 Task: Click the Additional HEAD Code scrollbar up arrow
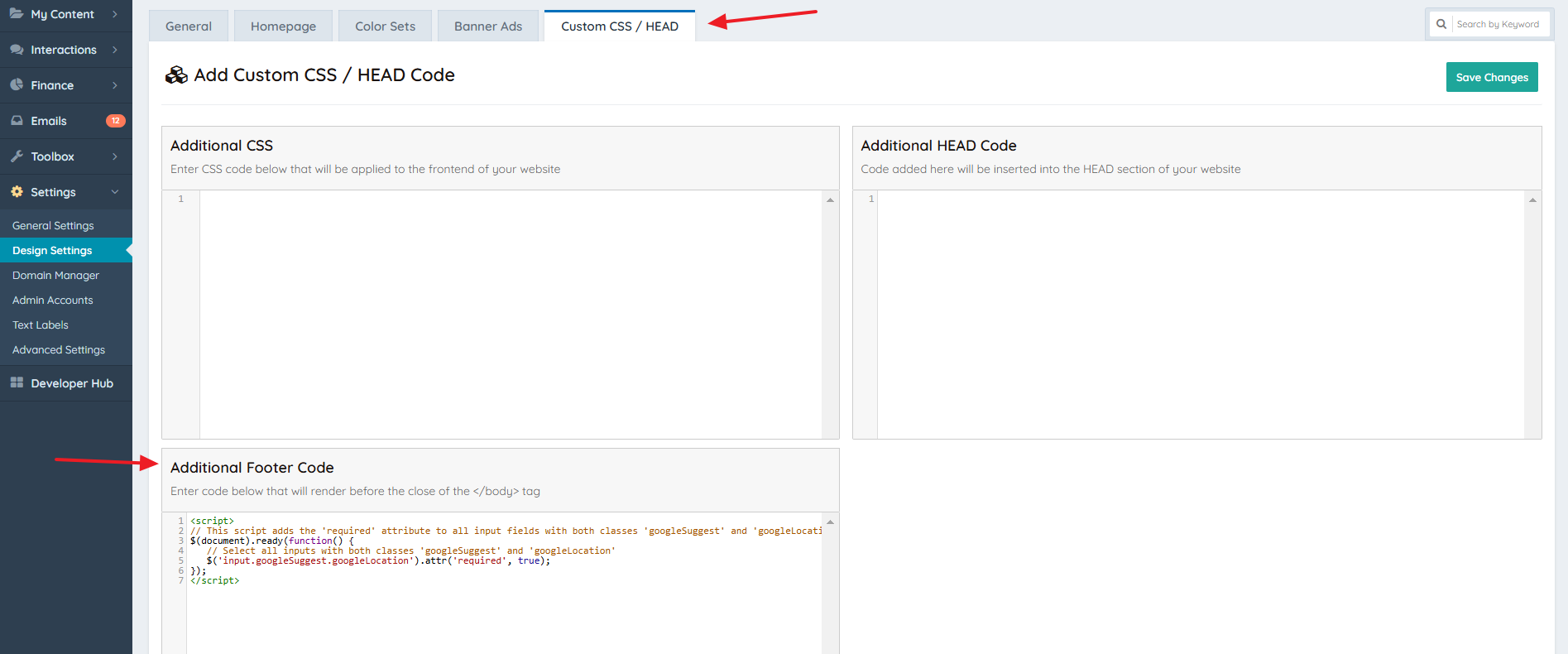coord(1532,200)
